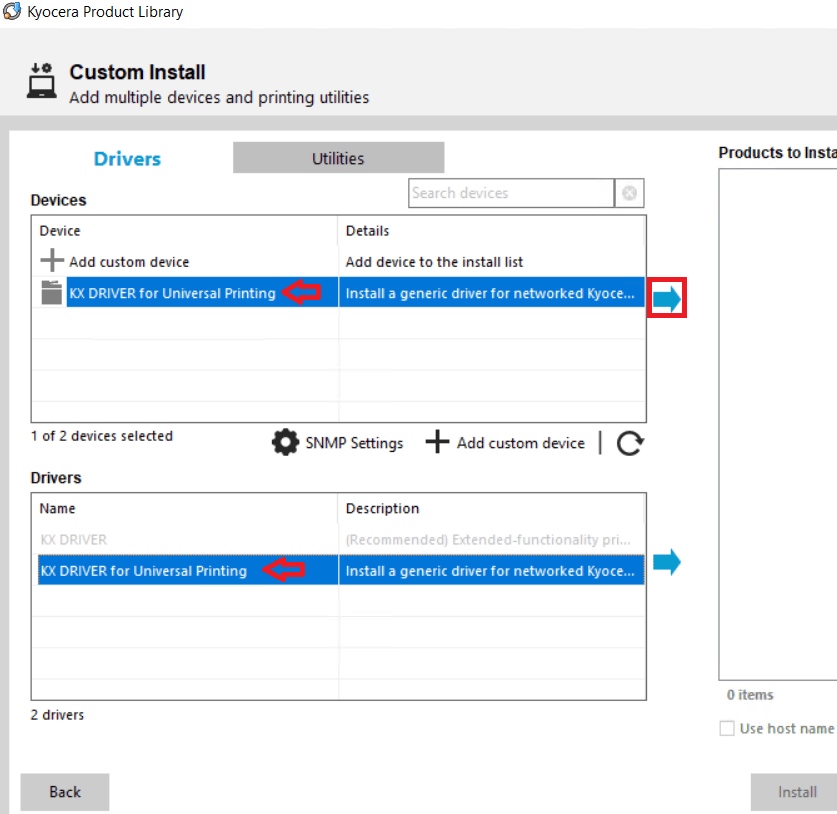This screenshot has height=814, width=837.
Task: Click the device's 'Install a generic driver' details cell
Action: (x=492, y=293)
